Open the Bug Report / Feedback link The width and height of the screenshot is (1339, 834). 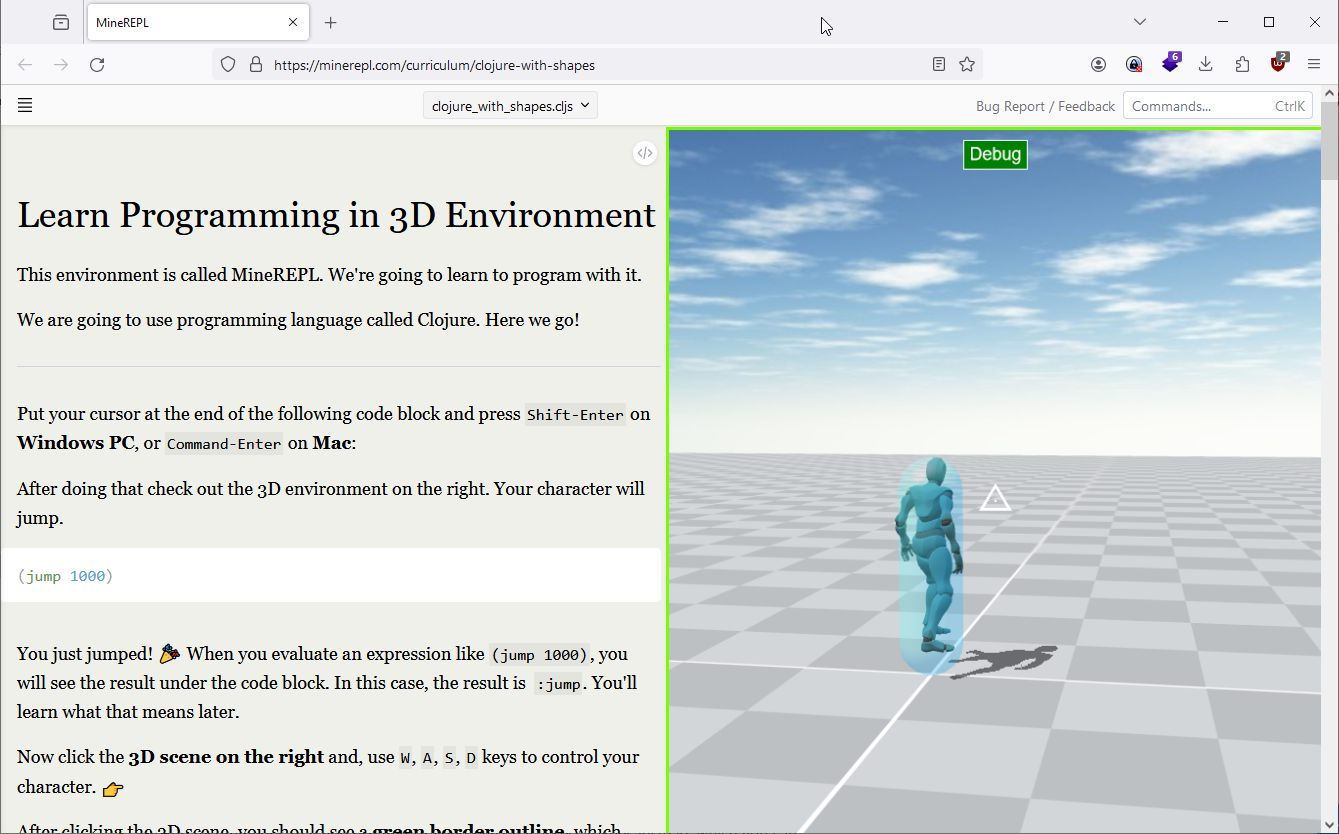coord(1045,106)
